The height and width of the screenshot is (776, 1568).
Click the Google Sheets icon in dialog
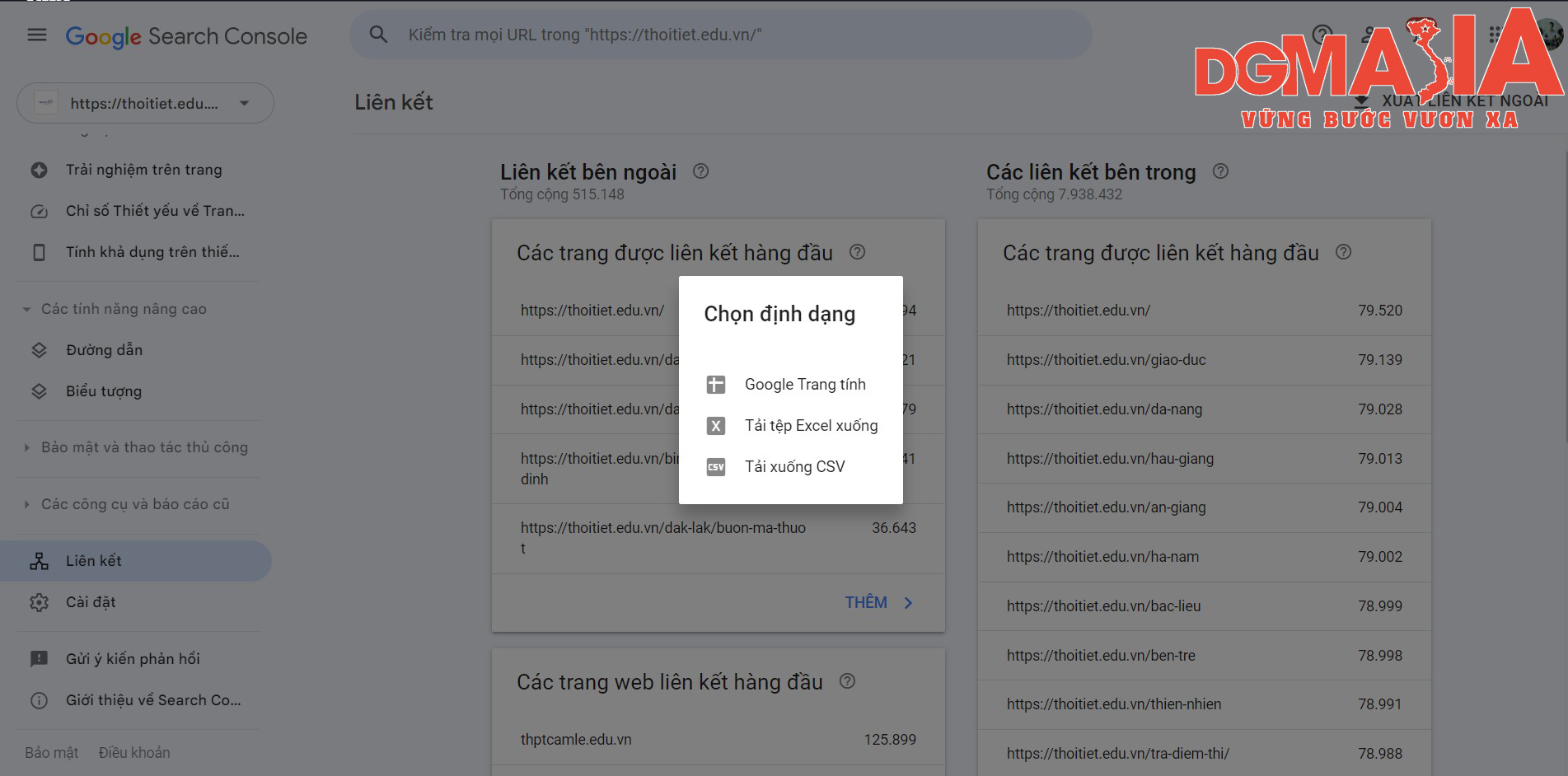716,385
